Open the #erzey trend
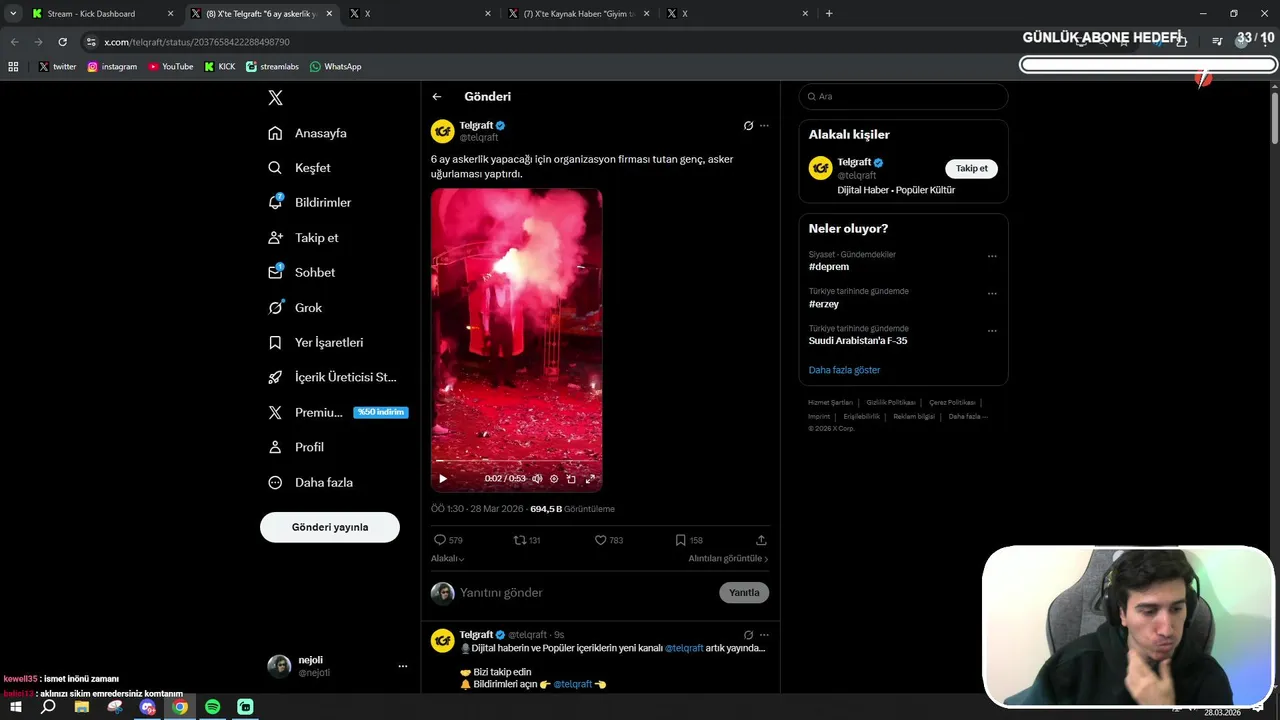The height and width of the screenshot is (720, 1280). click(824, 304)
